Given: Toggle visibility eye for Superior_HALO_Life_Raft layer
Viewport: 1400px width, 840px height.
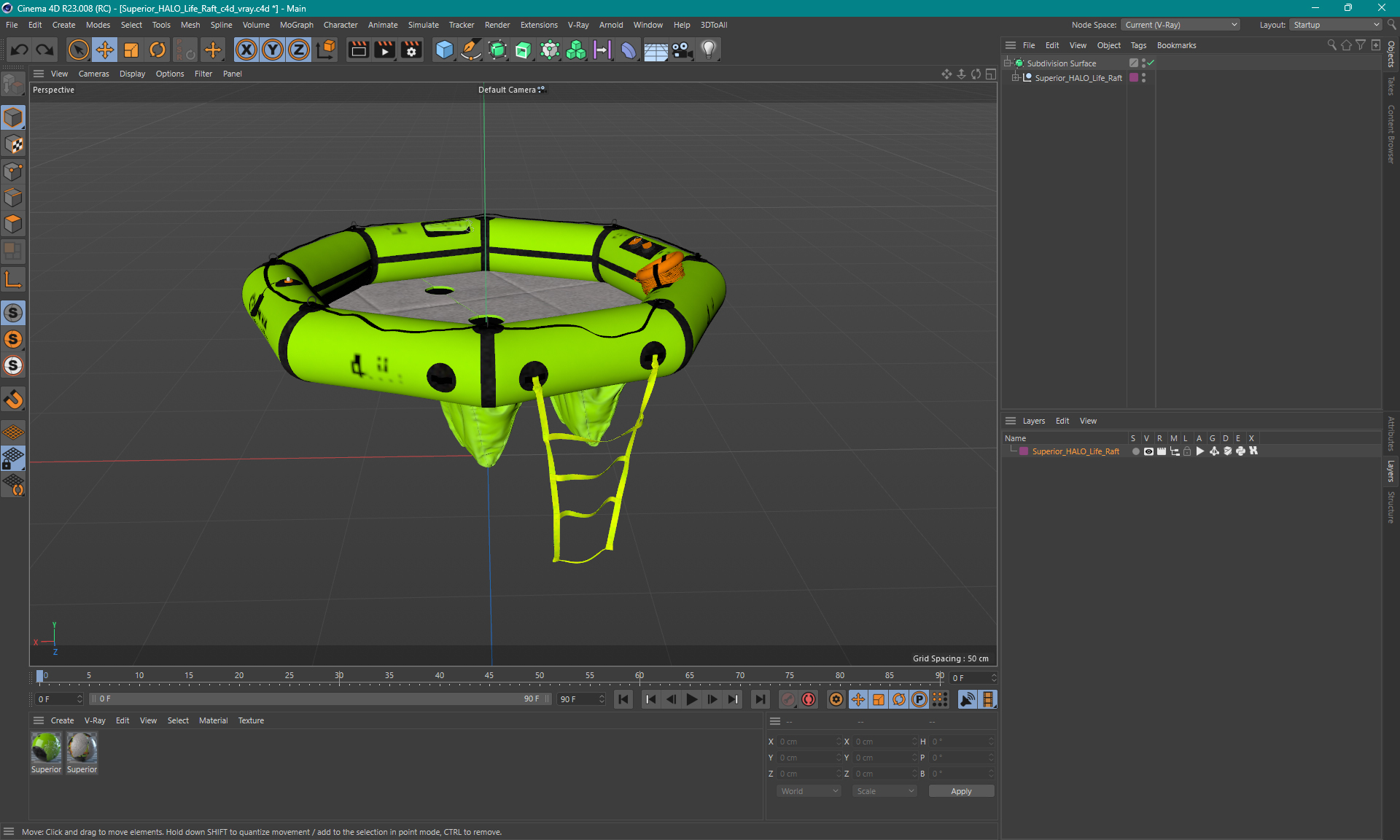Looking at the screenshot, I should pyautogui.click(x=1148, y=451).
